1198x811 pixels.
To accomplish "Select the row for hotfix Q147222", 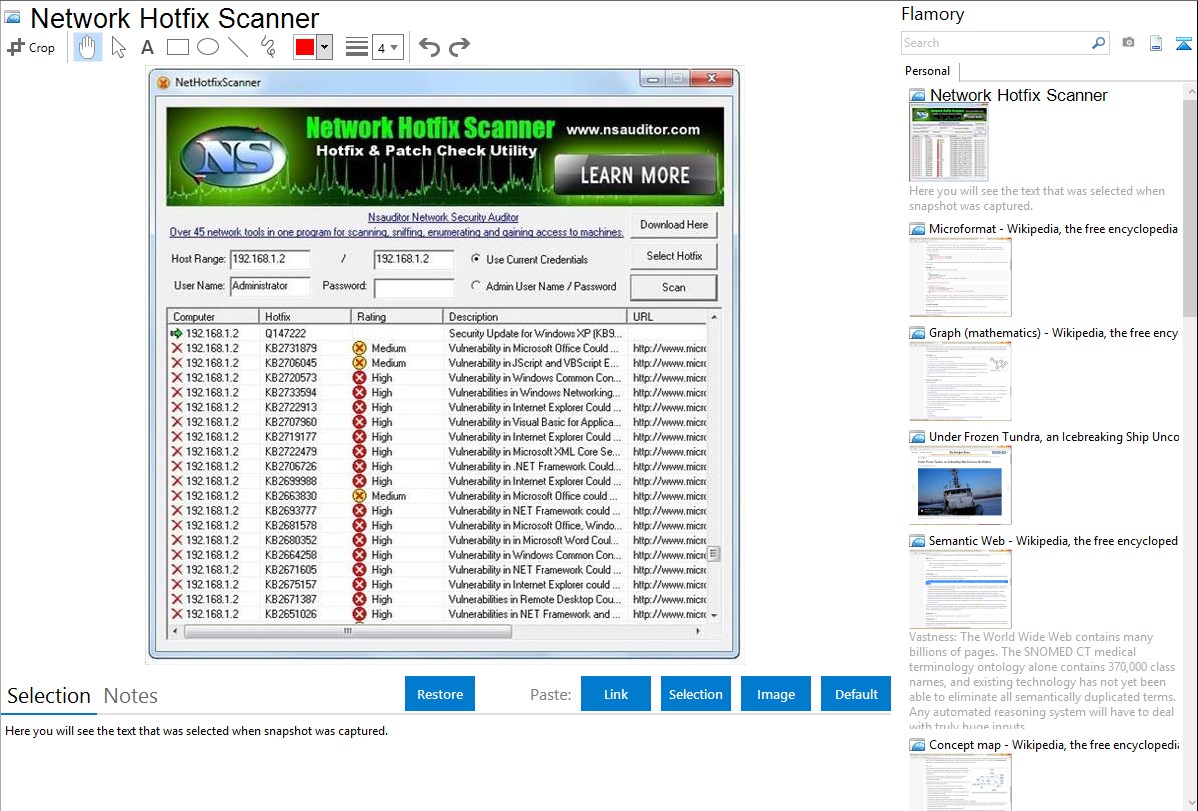I will tap(437, 333).
